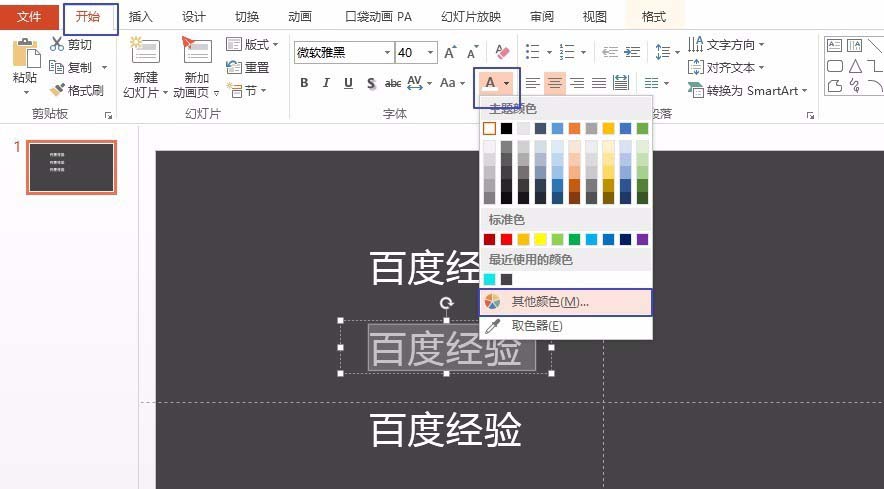
Task: Align text right
Action: [x=577, y=83]
